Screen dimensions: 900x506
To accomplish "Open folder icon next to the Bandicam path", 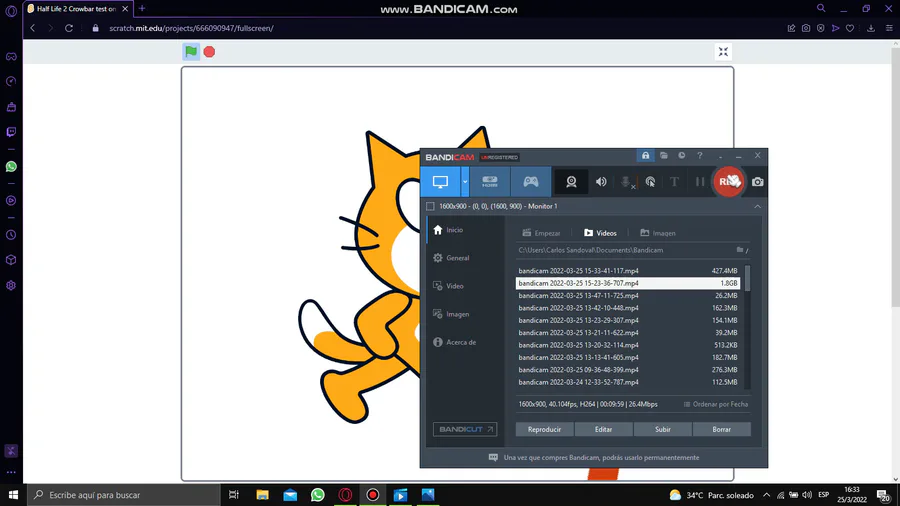I will tap(741, 250).
